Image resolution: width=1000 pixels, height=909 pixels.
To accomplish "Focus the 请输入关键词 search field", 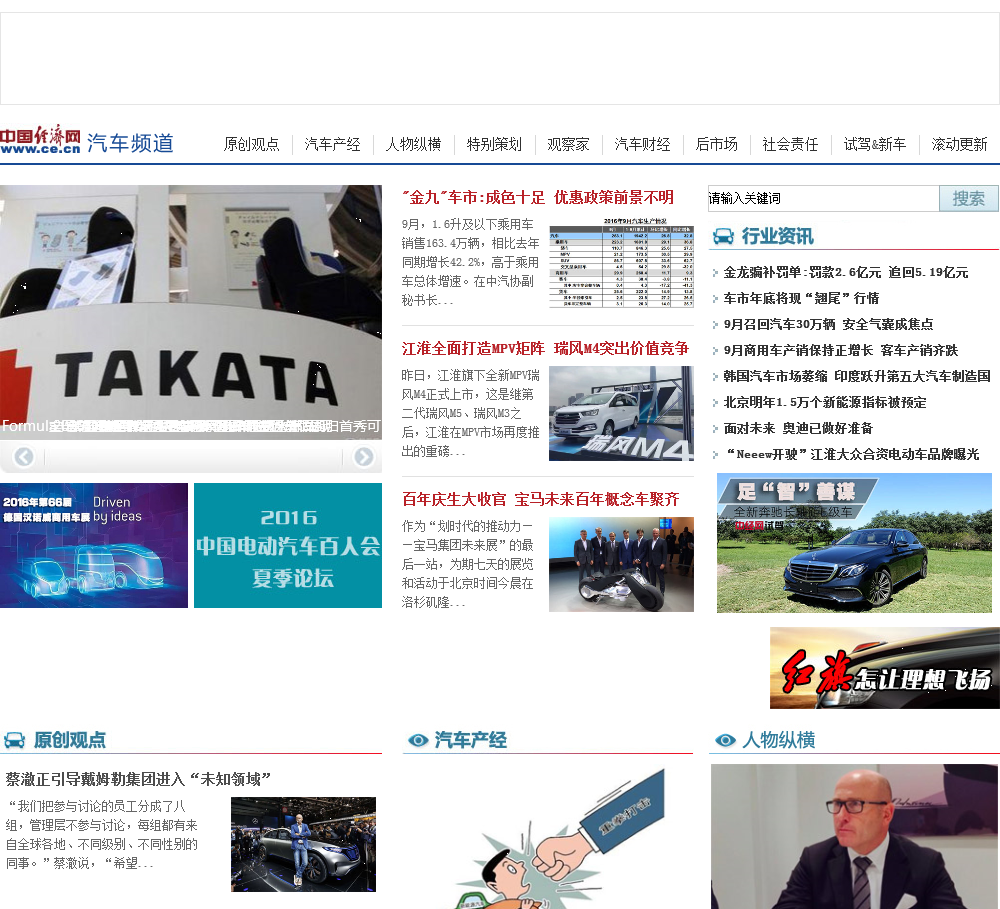I will pos(823,198).
